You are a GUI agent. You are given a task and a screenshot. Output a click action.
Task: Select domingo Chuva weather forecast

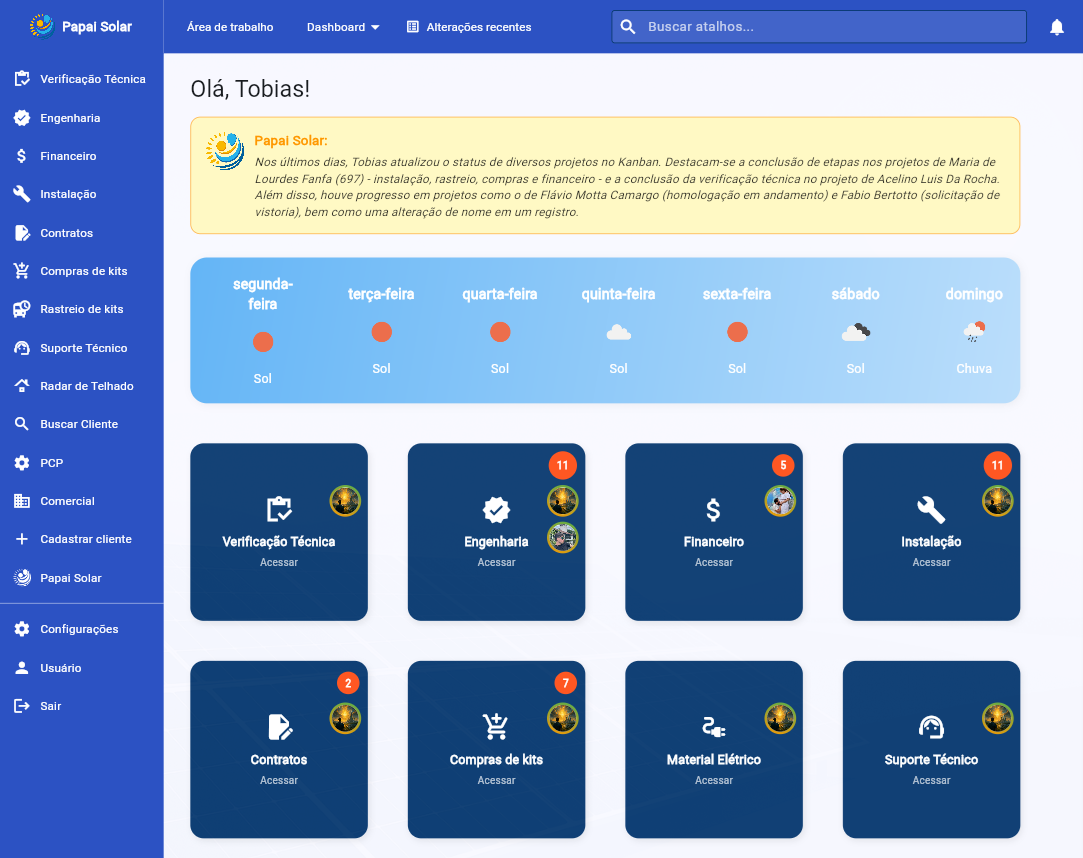click(x=973, y=332)
